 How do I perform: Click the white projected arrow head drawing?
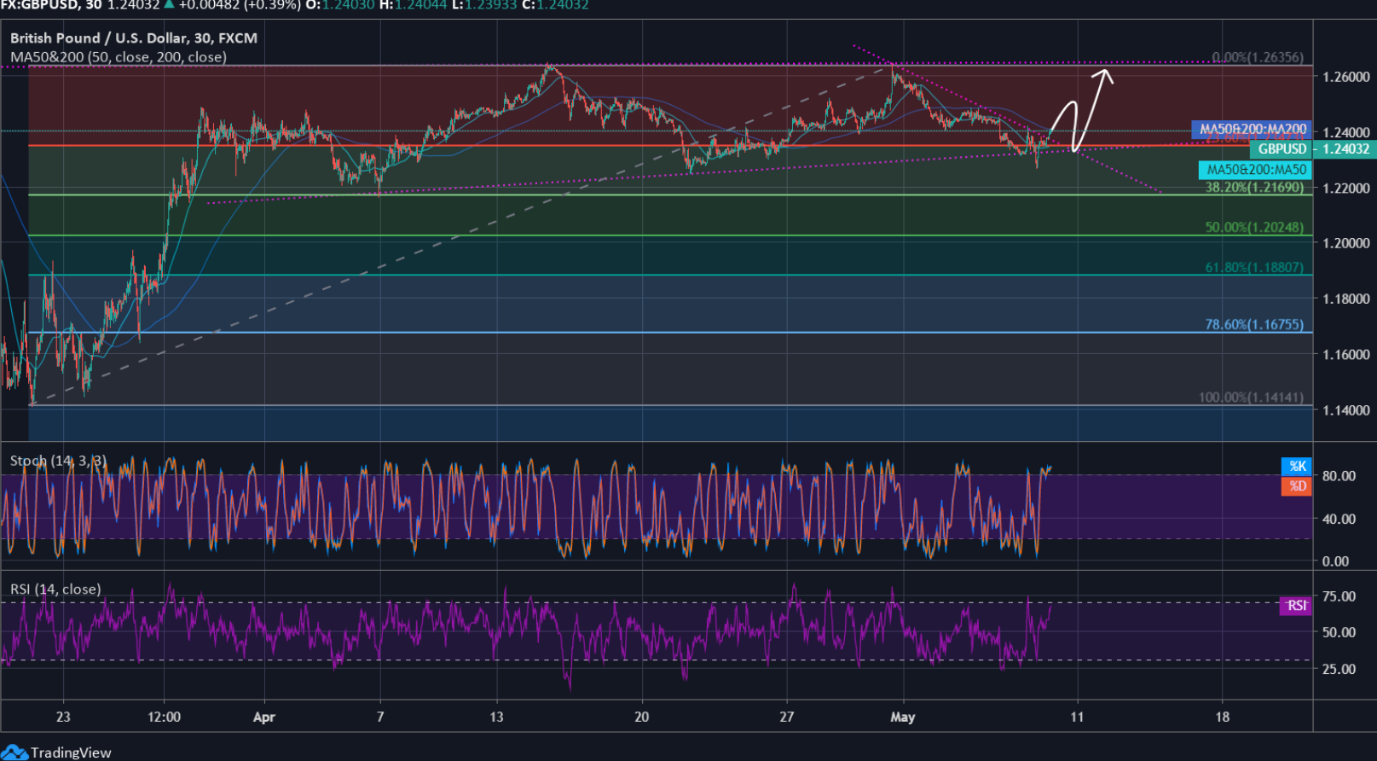click(x=1105, y=73)
